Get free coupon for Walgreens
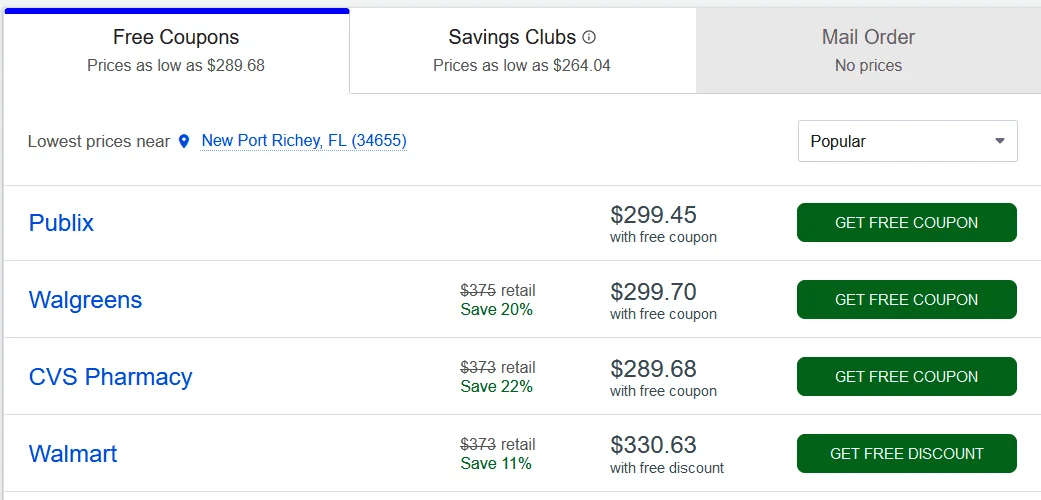Image resolution: width=1041 pixels, height=500 pixels. (x=906, y=300)
